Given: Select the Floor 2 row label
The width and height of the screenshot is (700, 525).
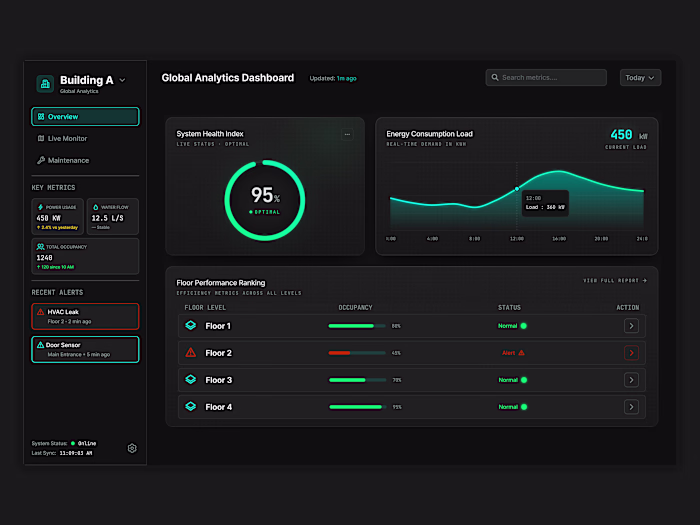Looking at the screenshot, I should pyautogui.click(x=218, y=353).
